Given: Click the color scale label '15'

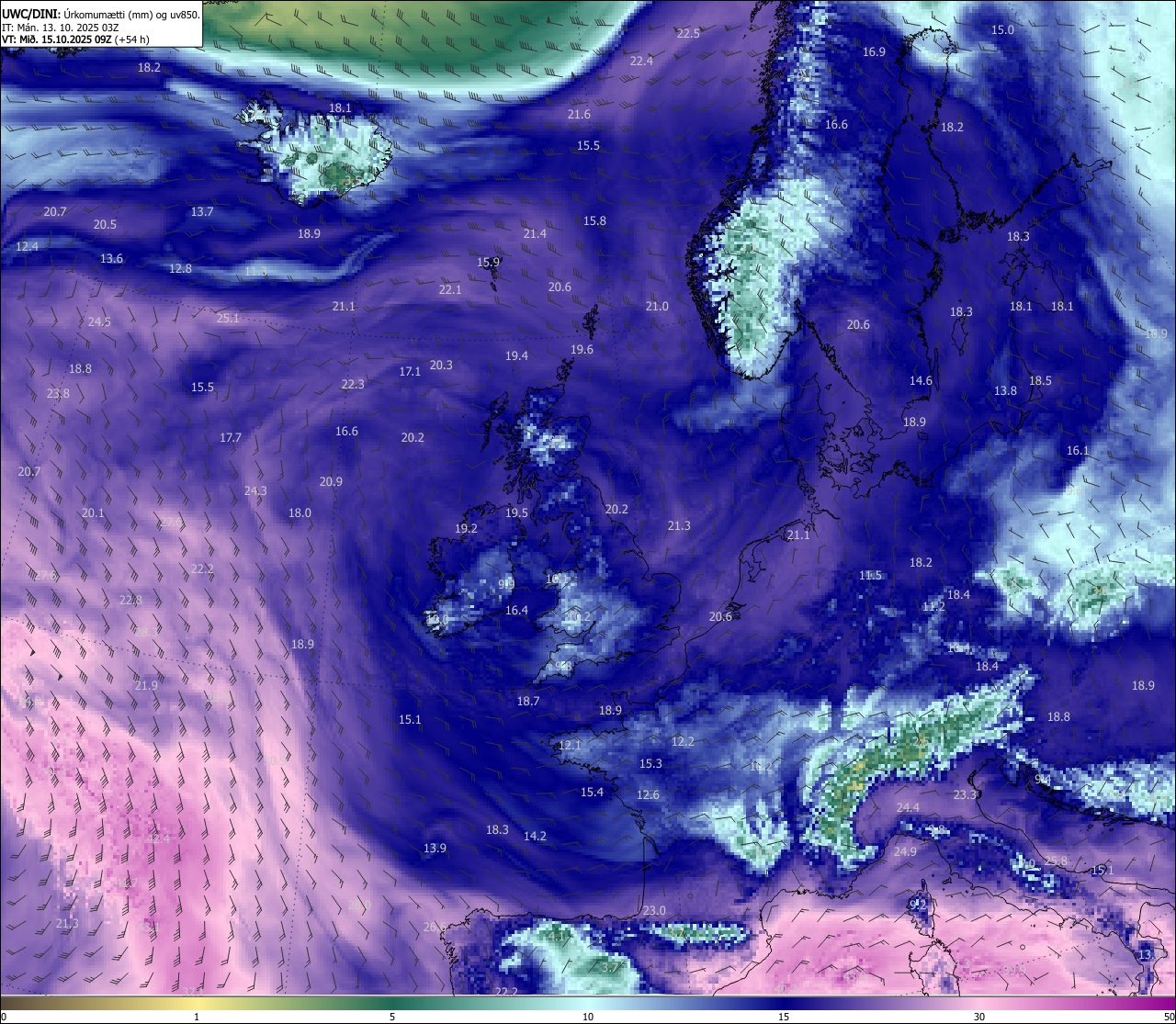Looking at the screenshot, I should 784,1017.
